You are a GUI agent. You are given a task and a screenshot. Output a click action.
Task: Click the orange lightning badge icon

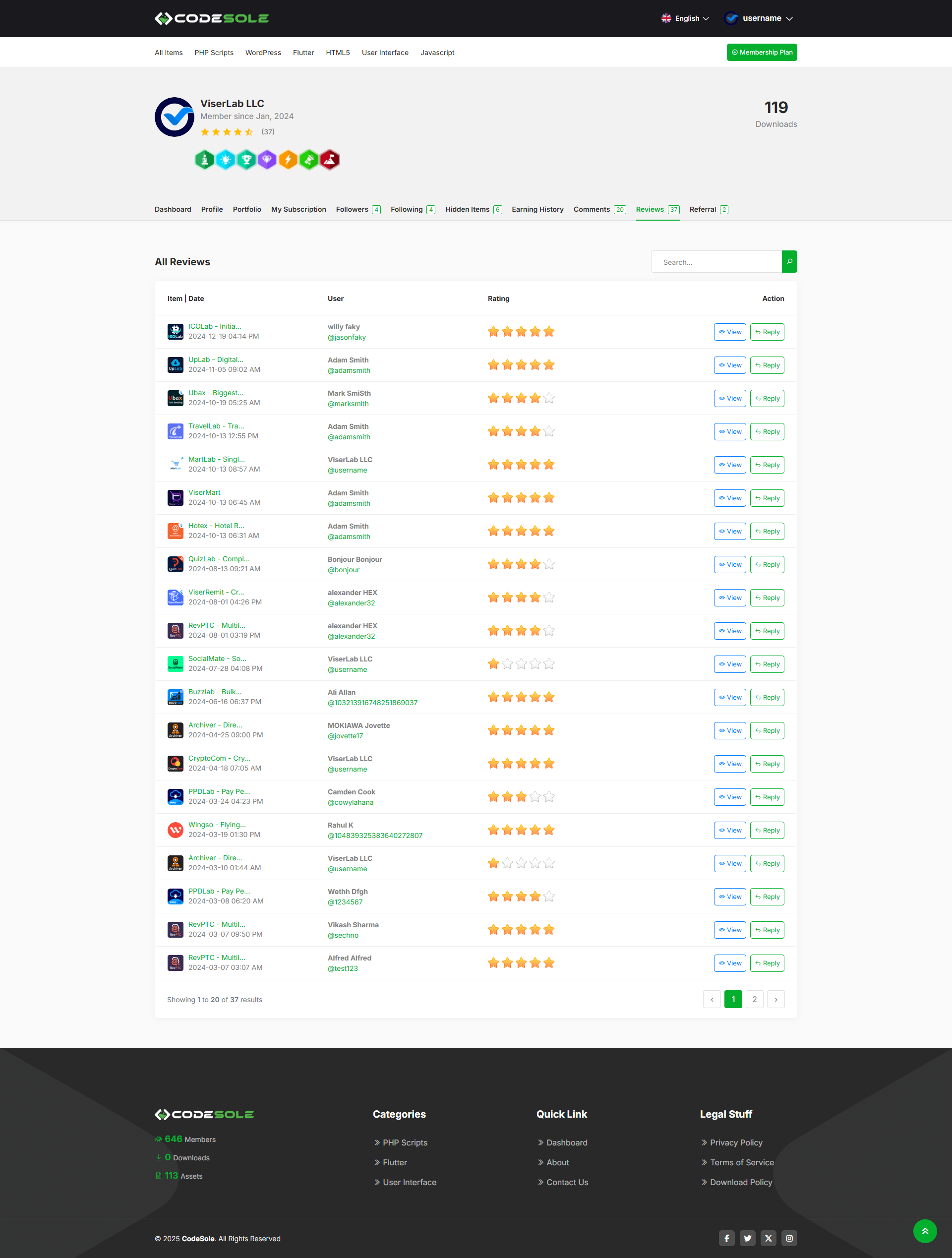click(x=288, y=160)
